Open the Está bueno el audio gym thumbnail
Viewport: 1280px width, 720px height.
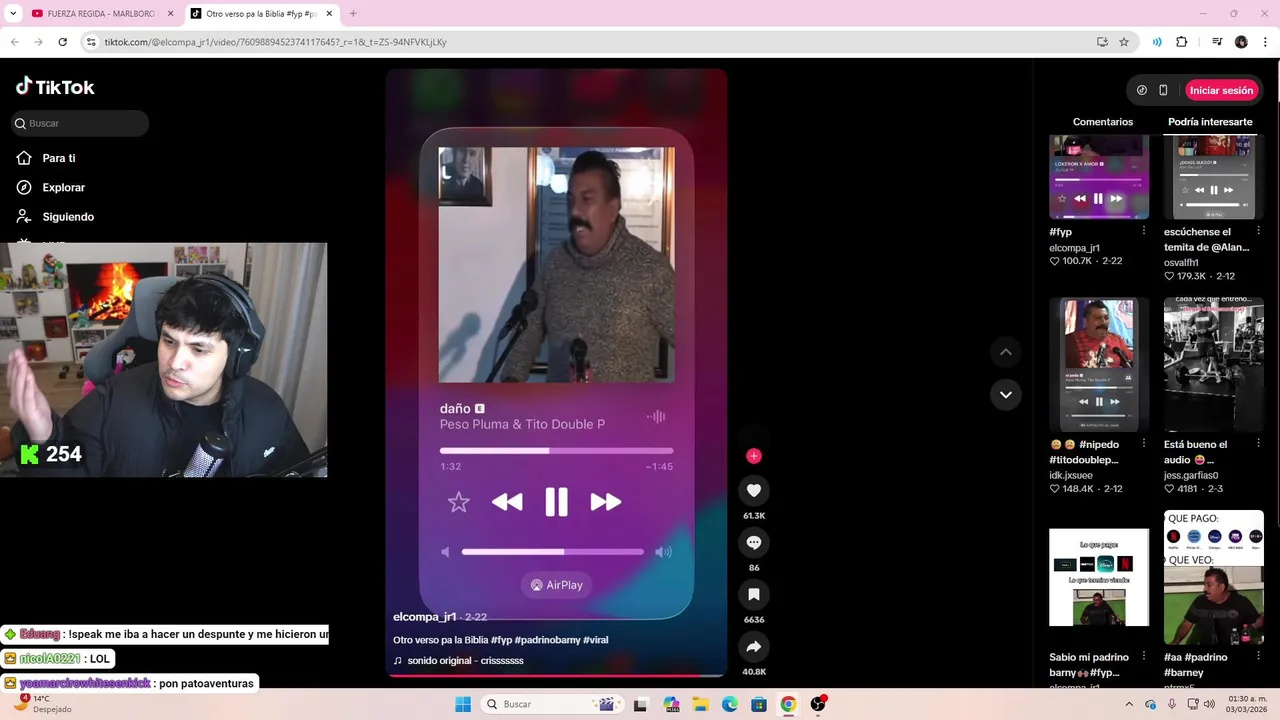tap(1214, 364)
